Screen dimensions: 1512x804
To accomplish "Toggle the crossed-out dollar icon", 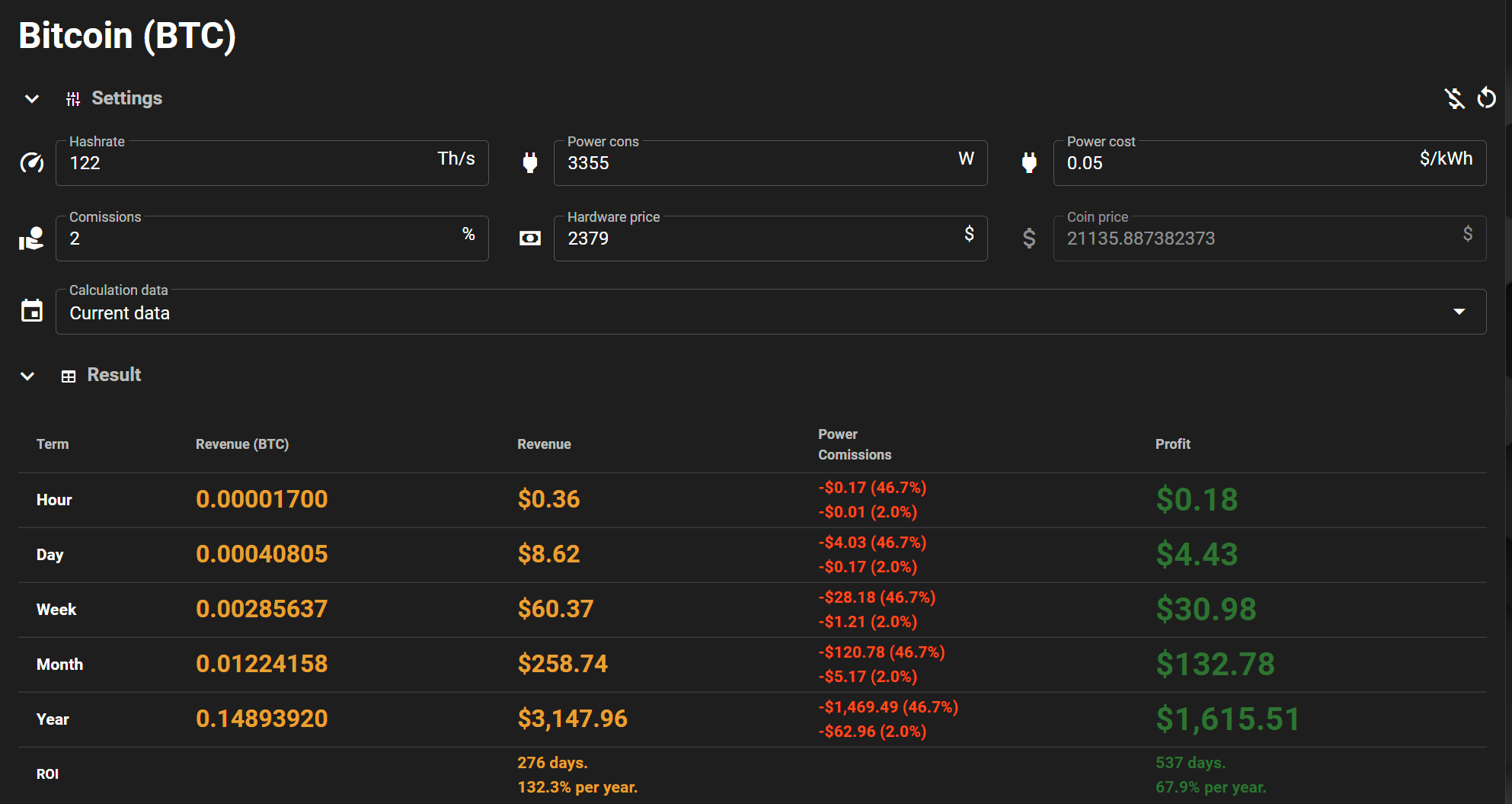I will 1455,98.
